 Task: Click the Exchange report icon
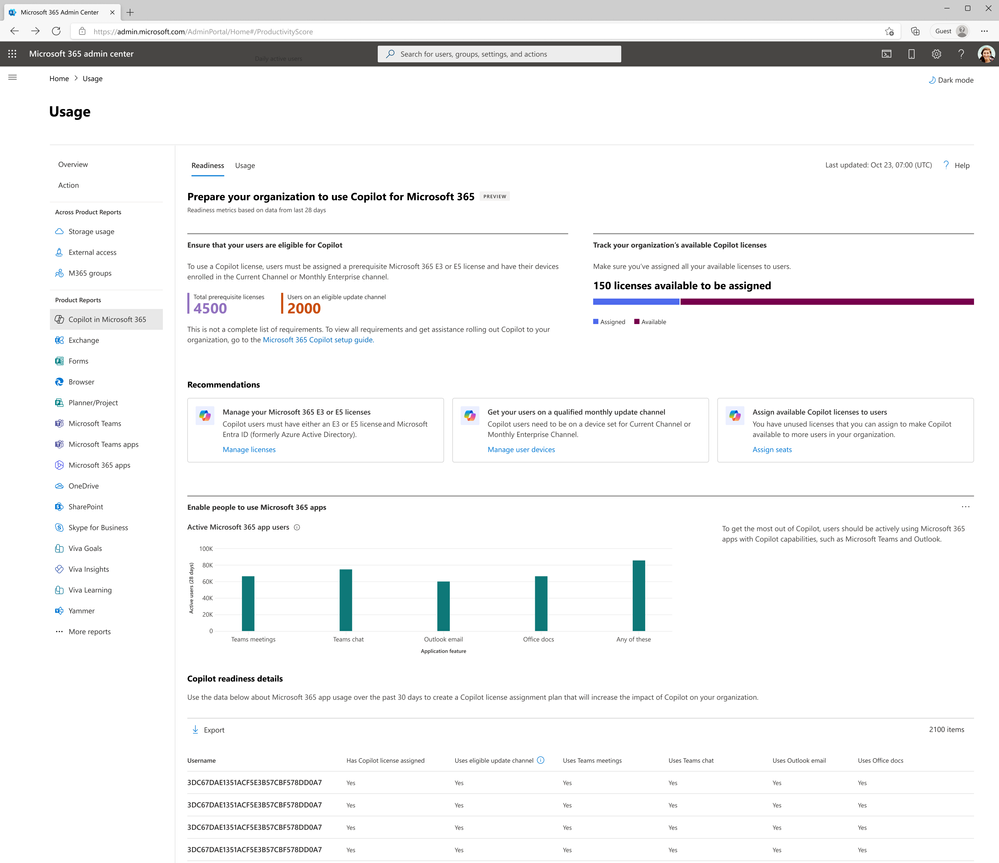pyautogui.click(x=59, y=341)
